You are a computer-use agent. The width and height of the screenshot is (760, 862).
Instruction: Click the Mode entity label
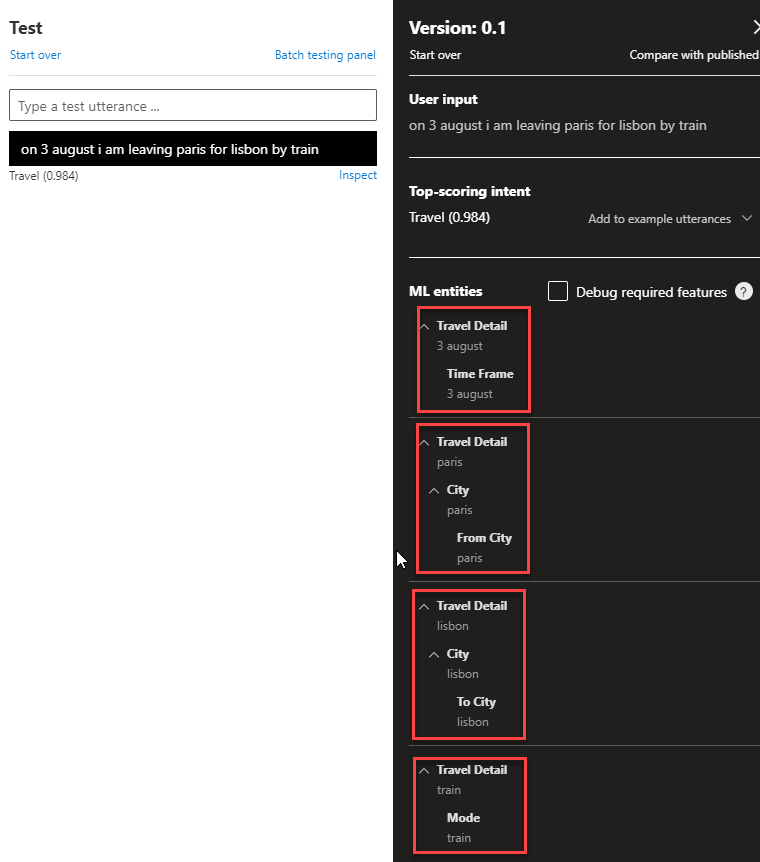[463, 818]
